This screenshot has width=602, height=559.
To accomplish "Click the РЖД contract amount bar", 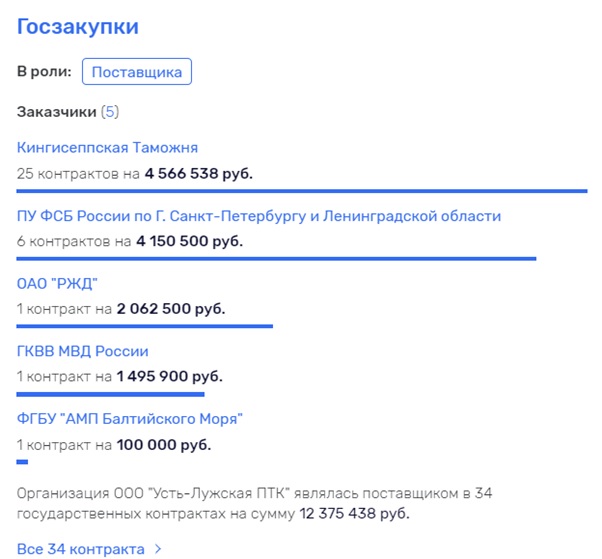I will (144, 326).
